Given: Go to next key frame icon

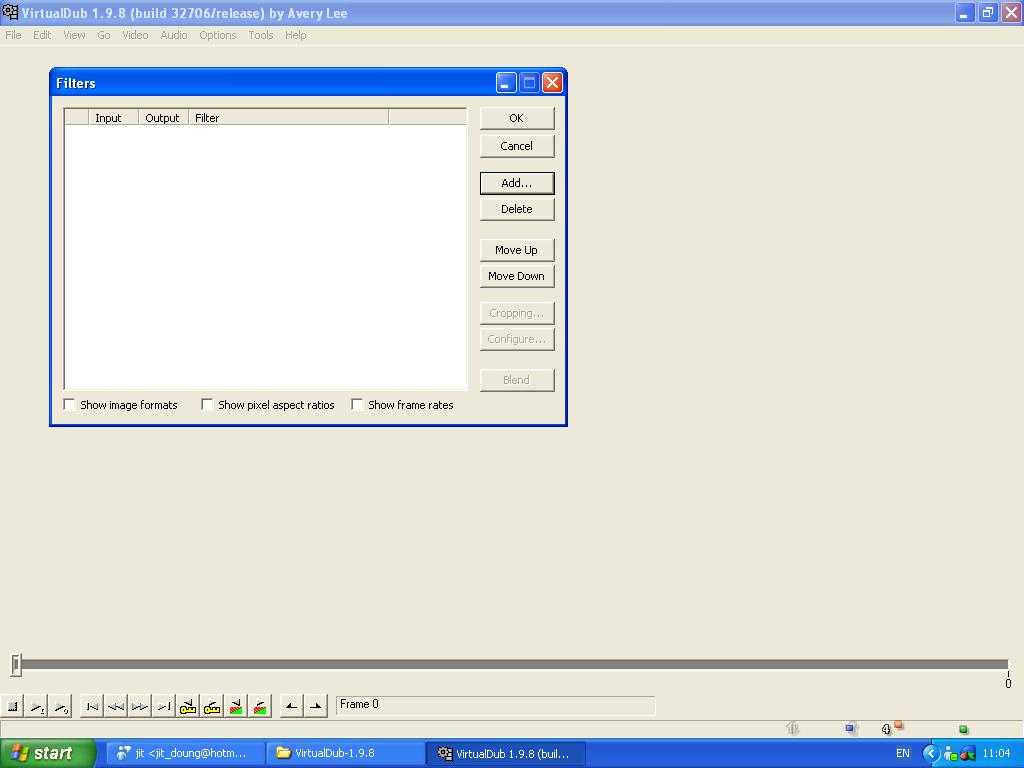Looking at the screenshot, I should click(x=212, y=706).
